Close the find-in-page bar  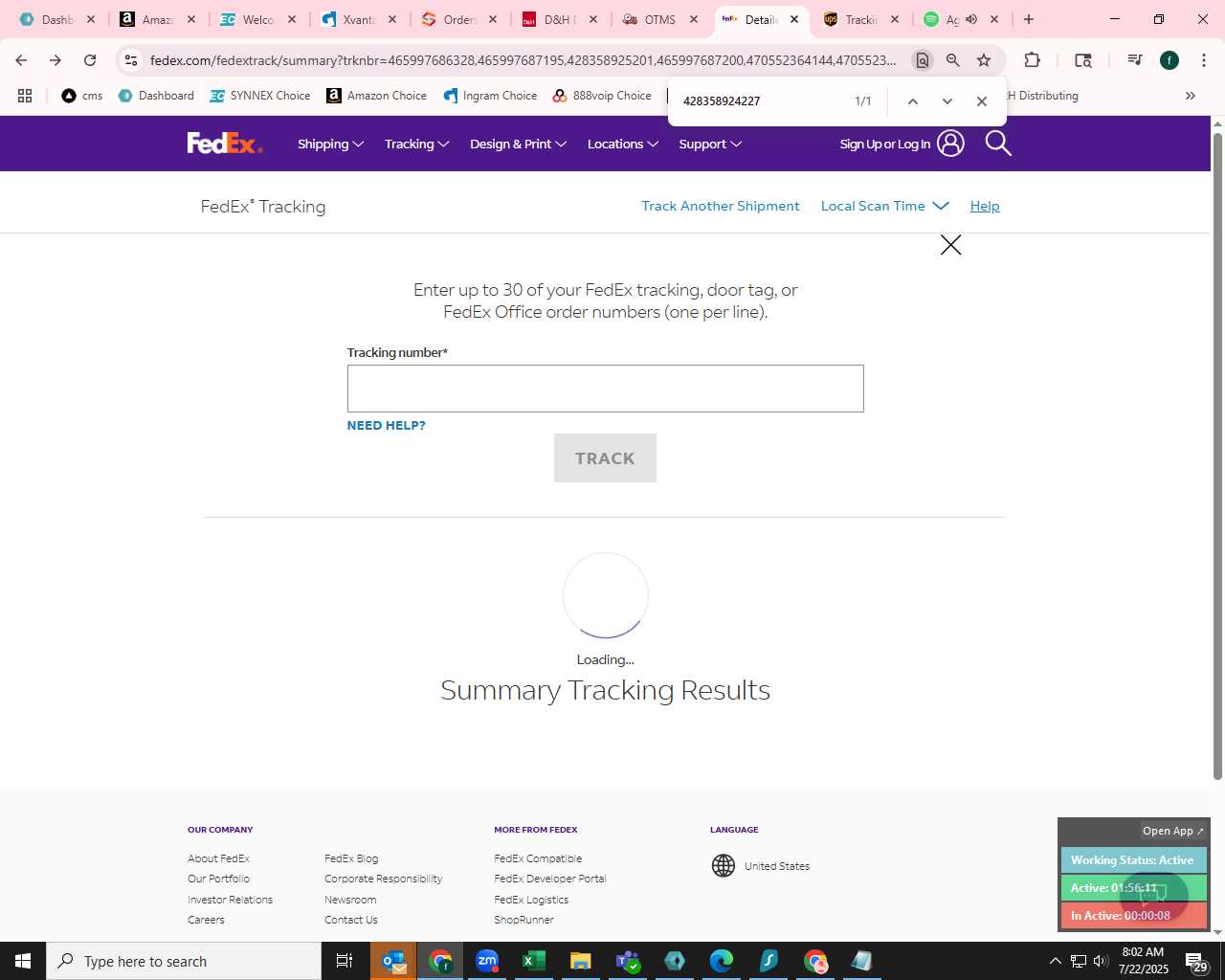pos(982,101)
